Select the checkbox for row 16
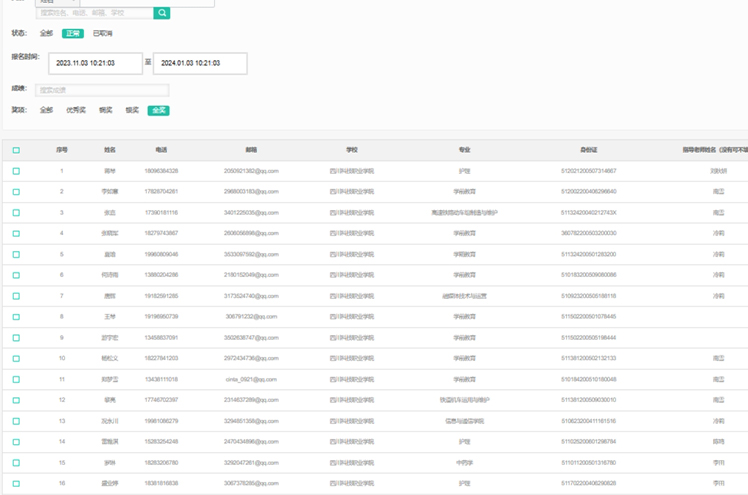 (16, 483)
